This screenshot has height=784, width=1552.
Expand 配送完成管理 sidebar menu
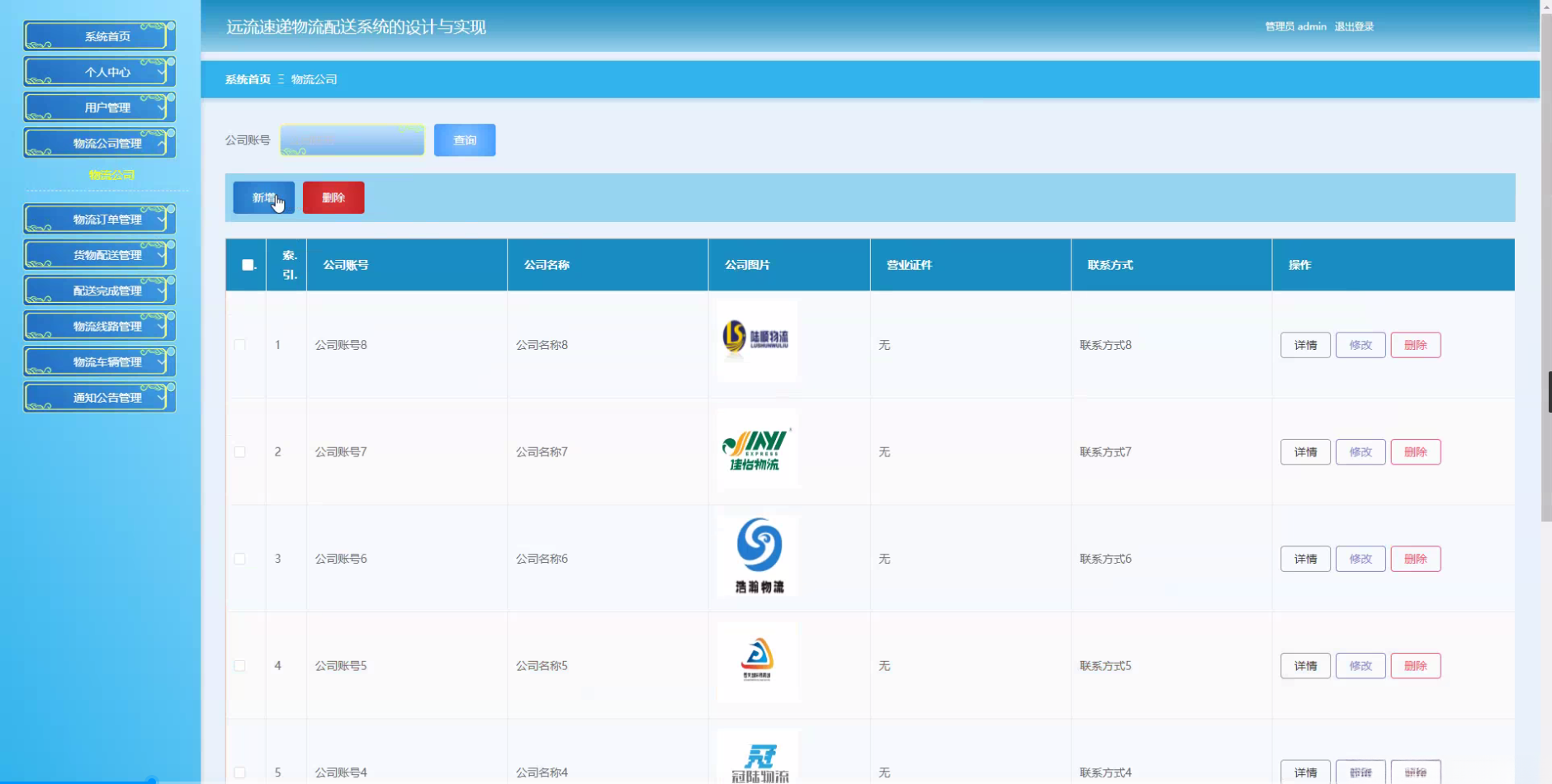tap(100, 290)
